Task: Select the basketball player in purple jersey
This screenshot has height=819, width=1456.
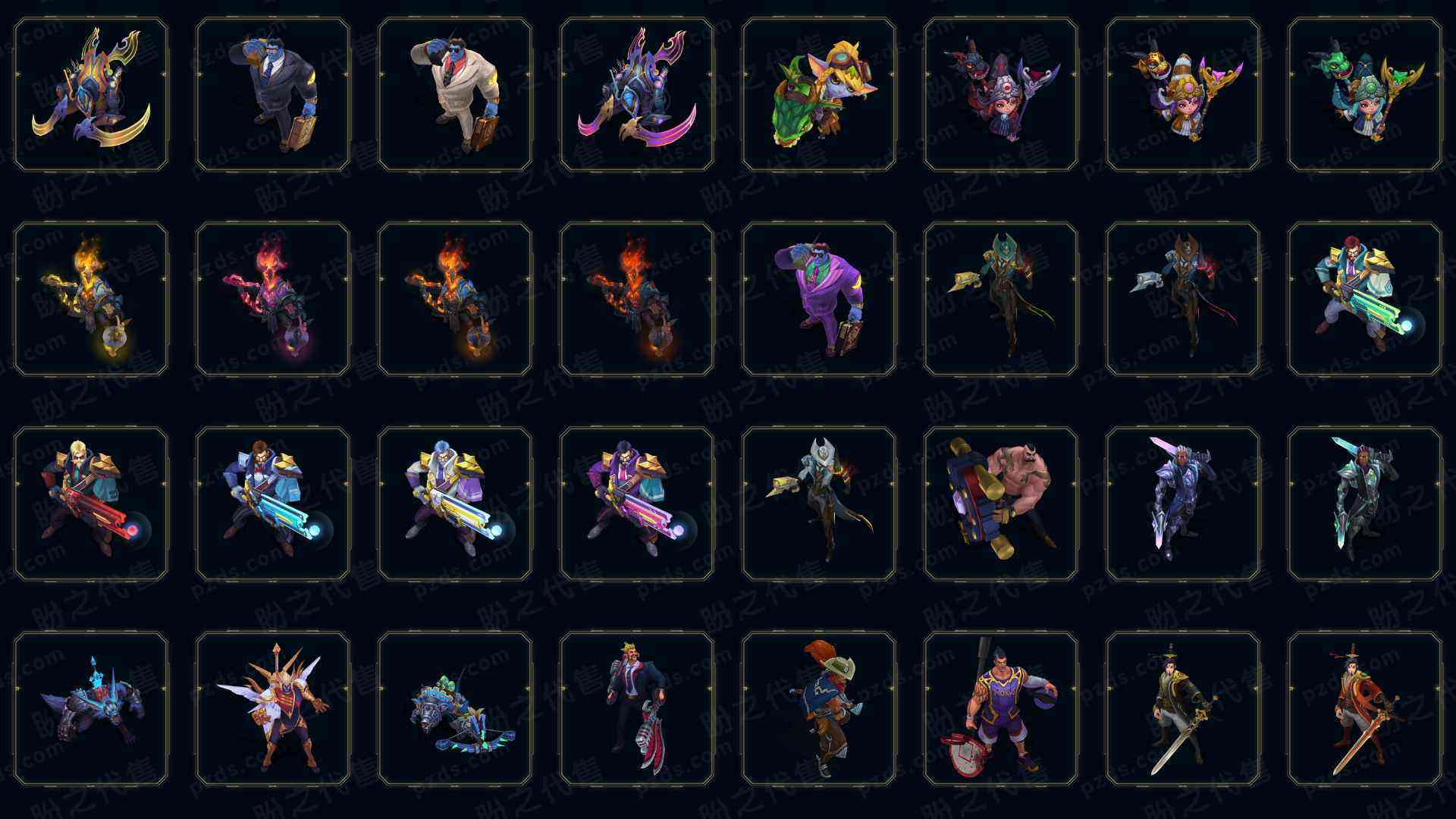Action: [1001, 708]
